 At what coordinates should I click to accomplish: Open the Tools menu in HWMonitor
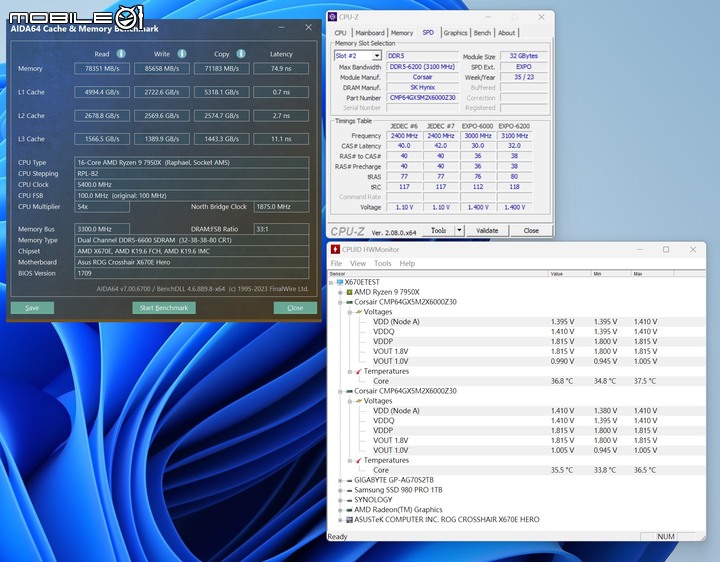[x=382, y=264]
